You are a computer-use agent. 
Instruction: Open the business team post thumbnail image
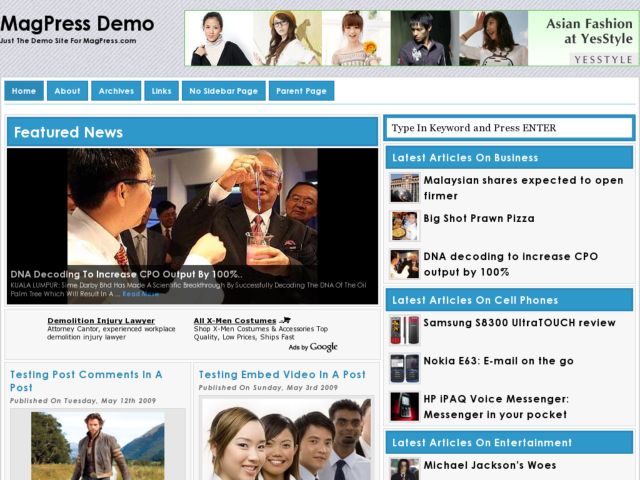coord(287,439)
